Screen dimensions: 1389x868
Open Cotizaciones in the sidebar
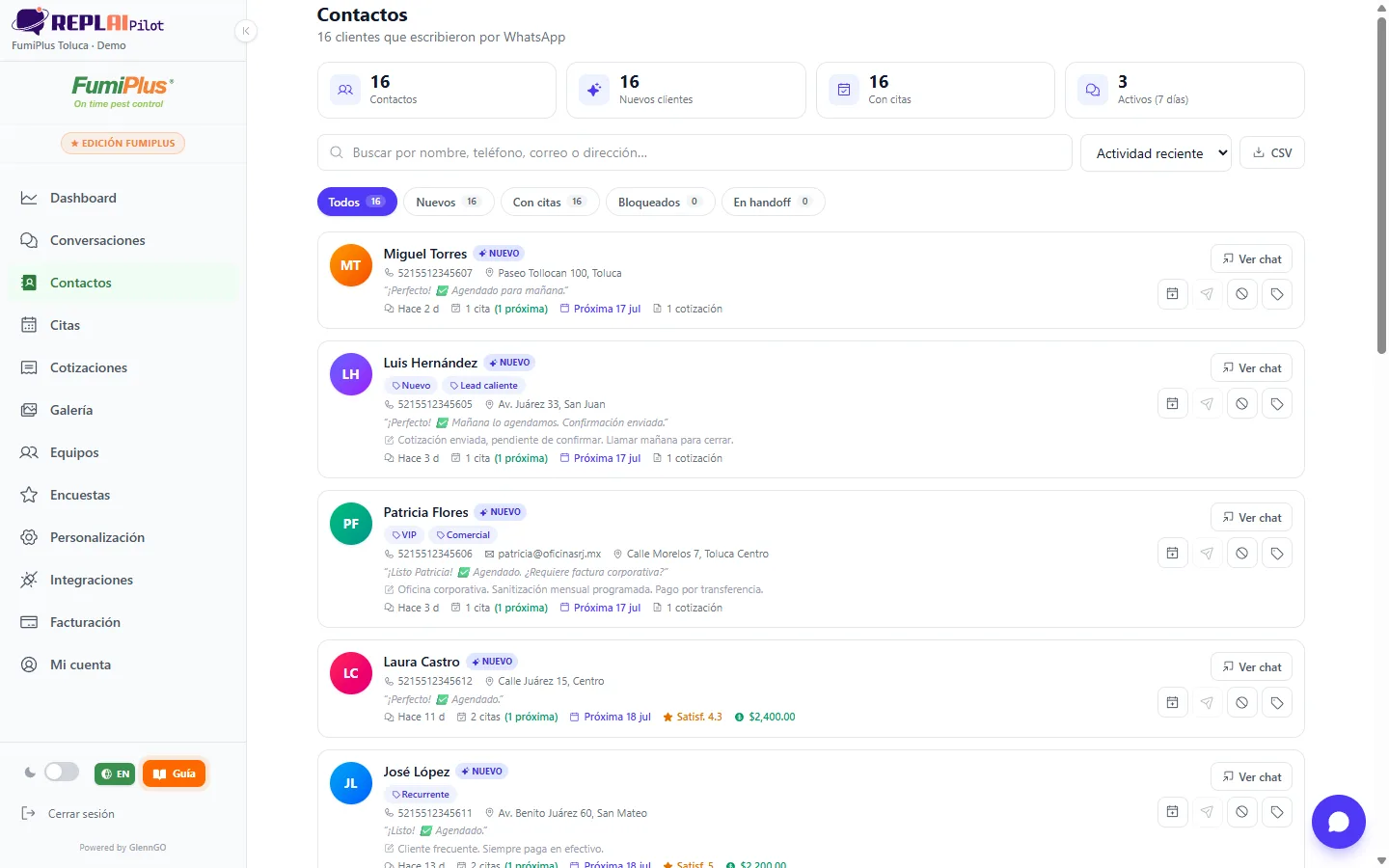[123, 367]
